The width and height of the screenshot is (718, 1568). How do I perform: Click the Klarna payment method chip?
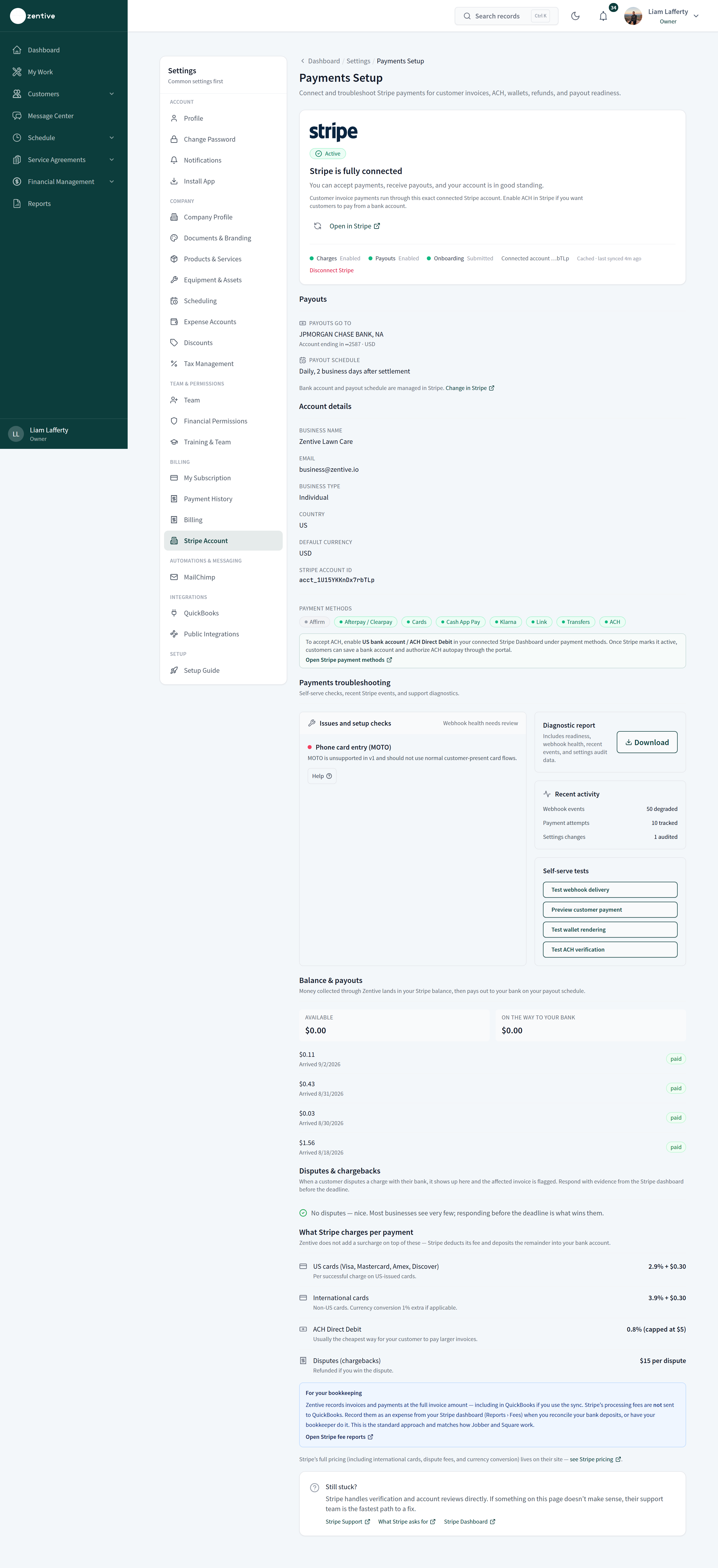coord(506,622)
